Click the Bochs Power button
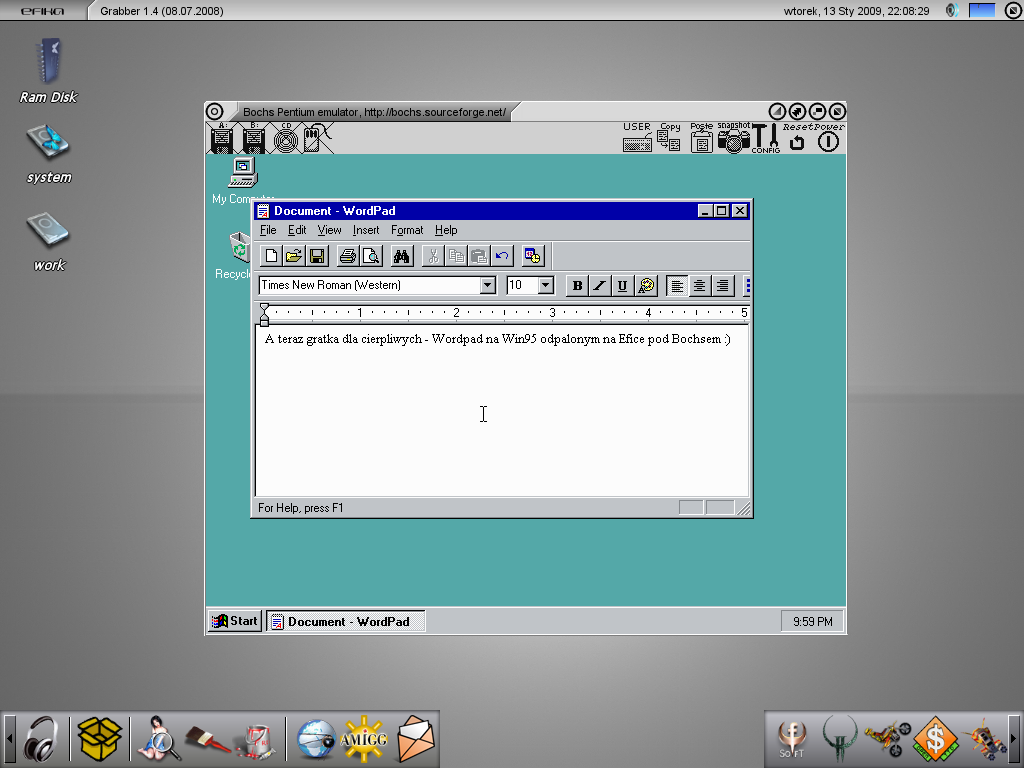The width and height of the screenshot is (1024, 768). click(x=828, y=138)
